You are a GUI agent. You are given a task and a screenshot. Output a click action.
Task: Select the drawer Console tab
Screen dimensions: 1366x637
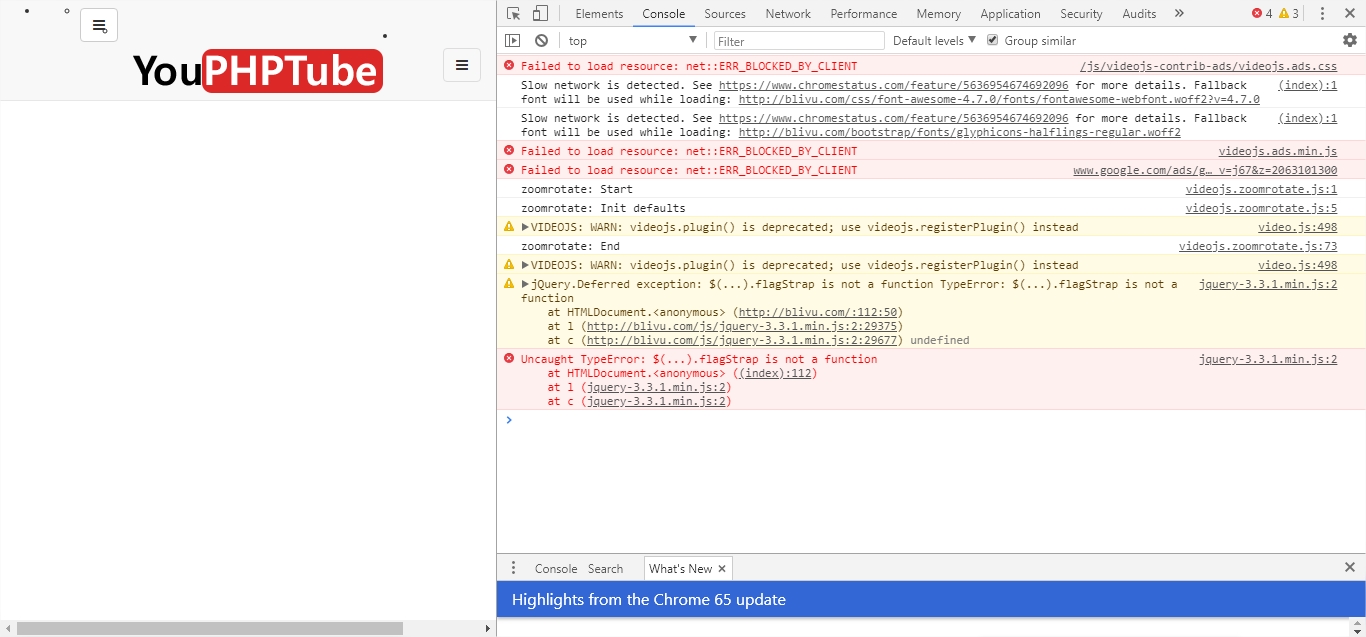[556, 568]
